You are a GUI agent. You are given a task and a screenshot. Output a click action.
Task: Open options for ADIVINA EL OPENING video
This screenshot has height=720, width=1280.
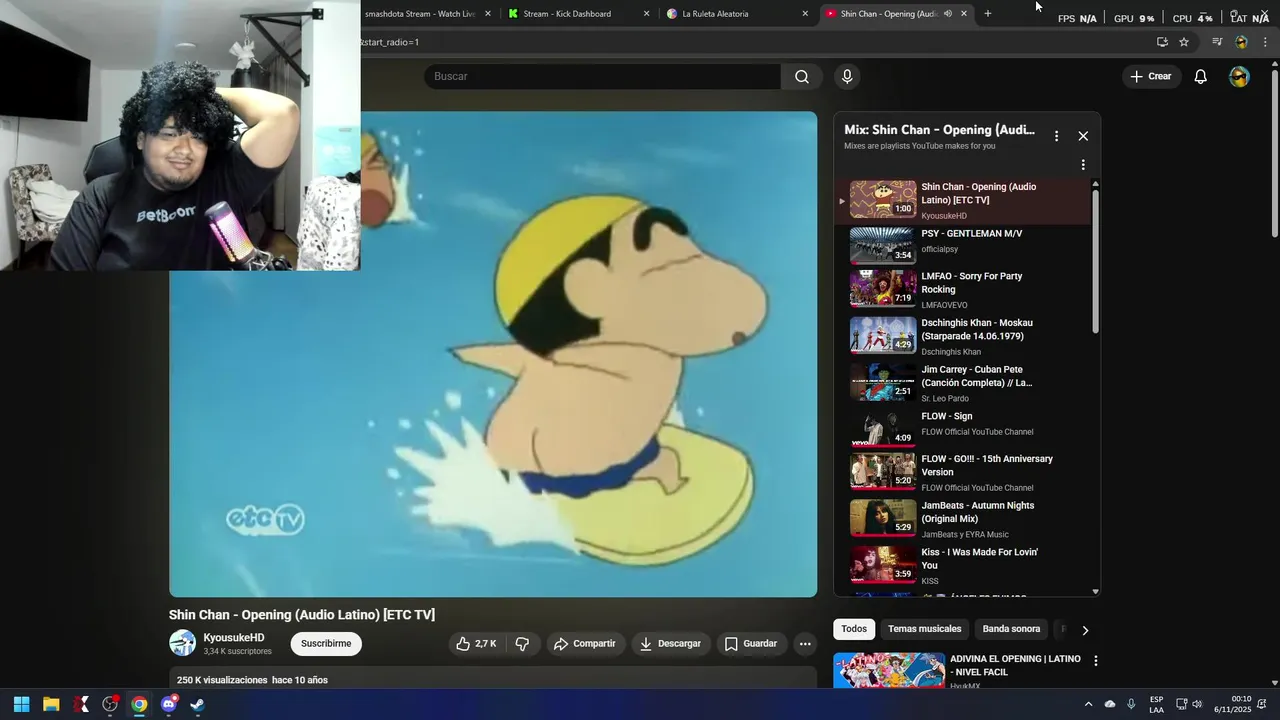1096,661
